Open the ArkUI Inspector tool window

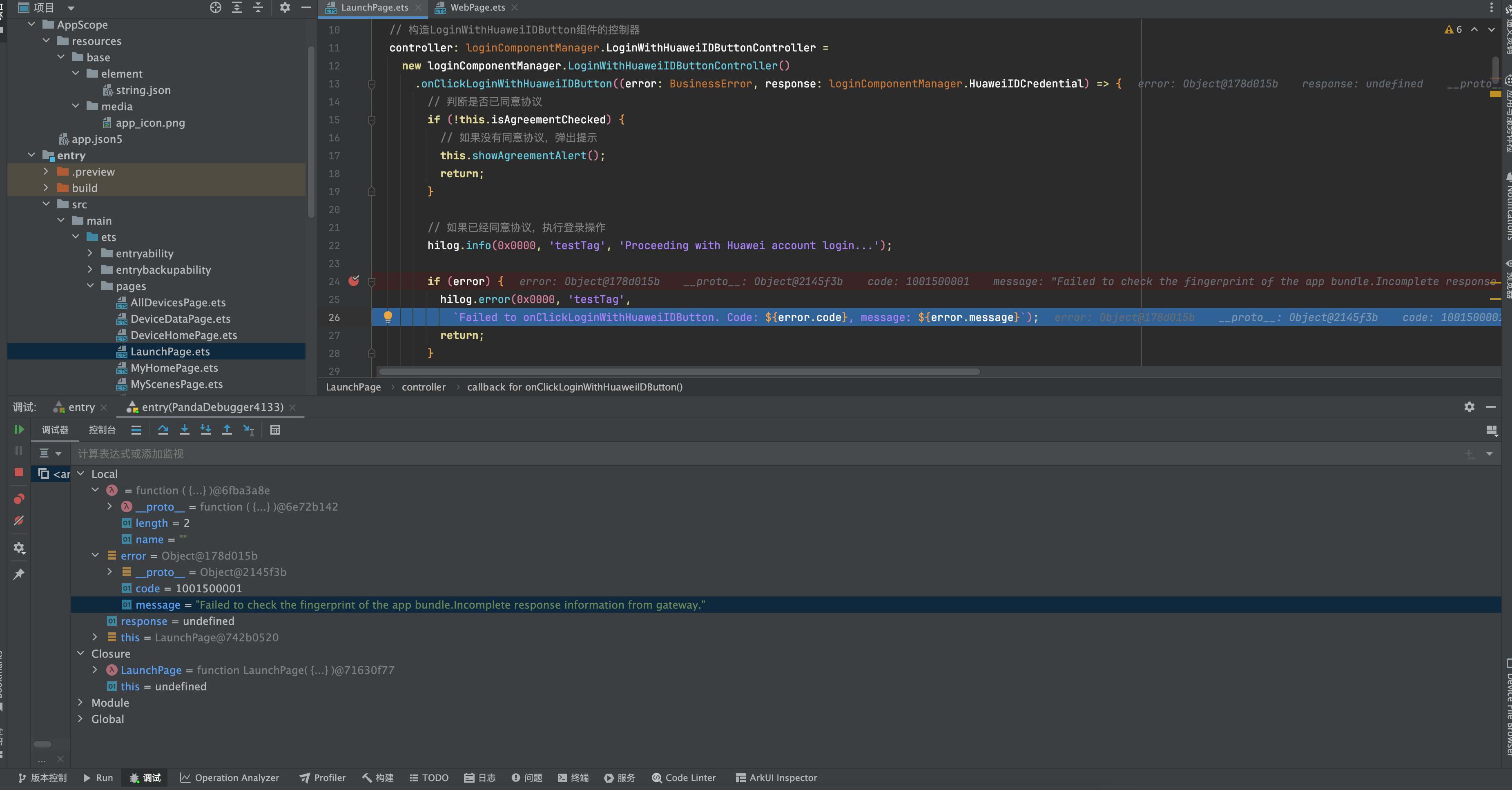tap(776, 778)
